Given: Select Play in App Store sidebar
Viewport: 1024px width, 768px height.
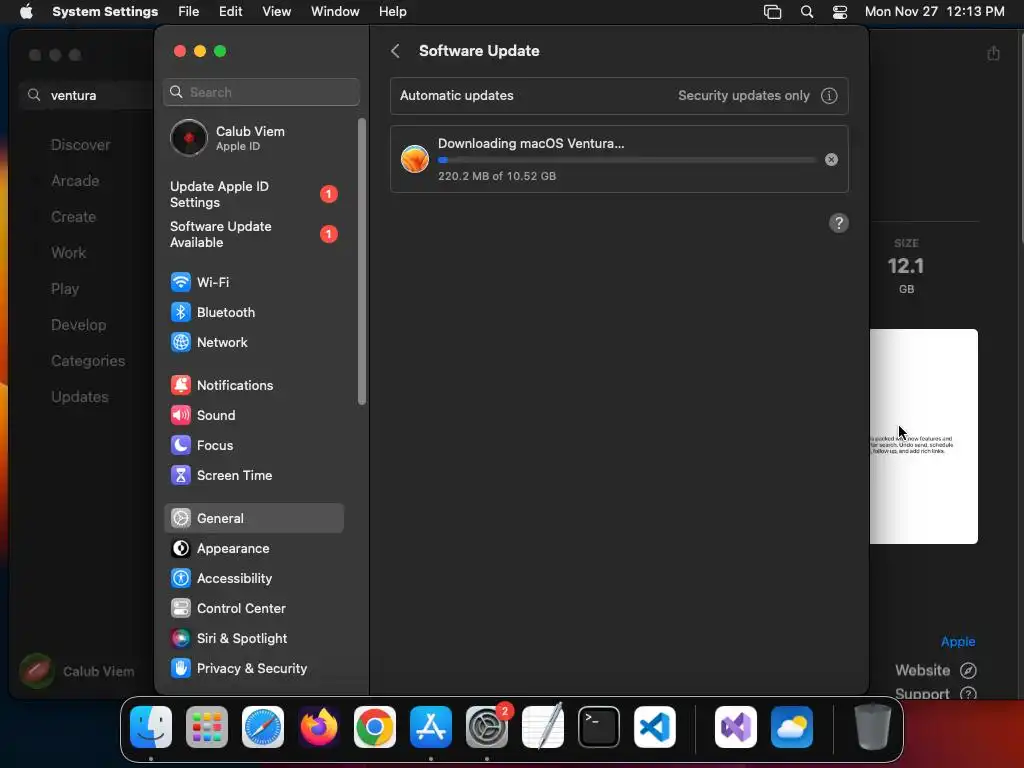Looking at the screenshot, I should tap(65, 289).
